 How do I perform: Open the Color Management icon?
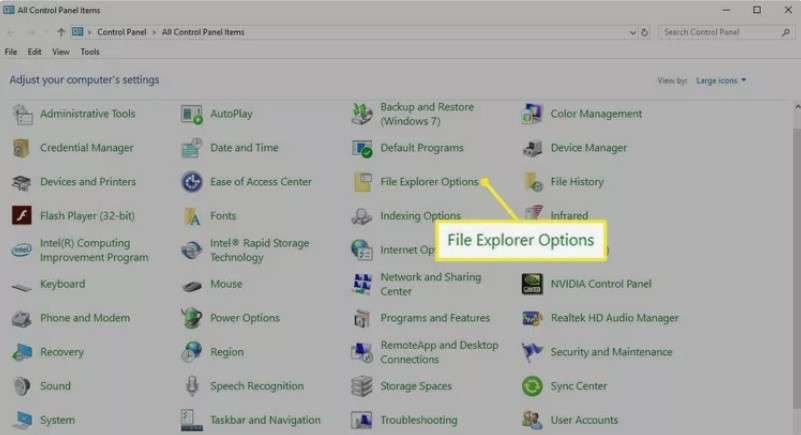[532, 114]
